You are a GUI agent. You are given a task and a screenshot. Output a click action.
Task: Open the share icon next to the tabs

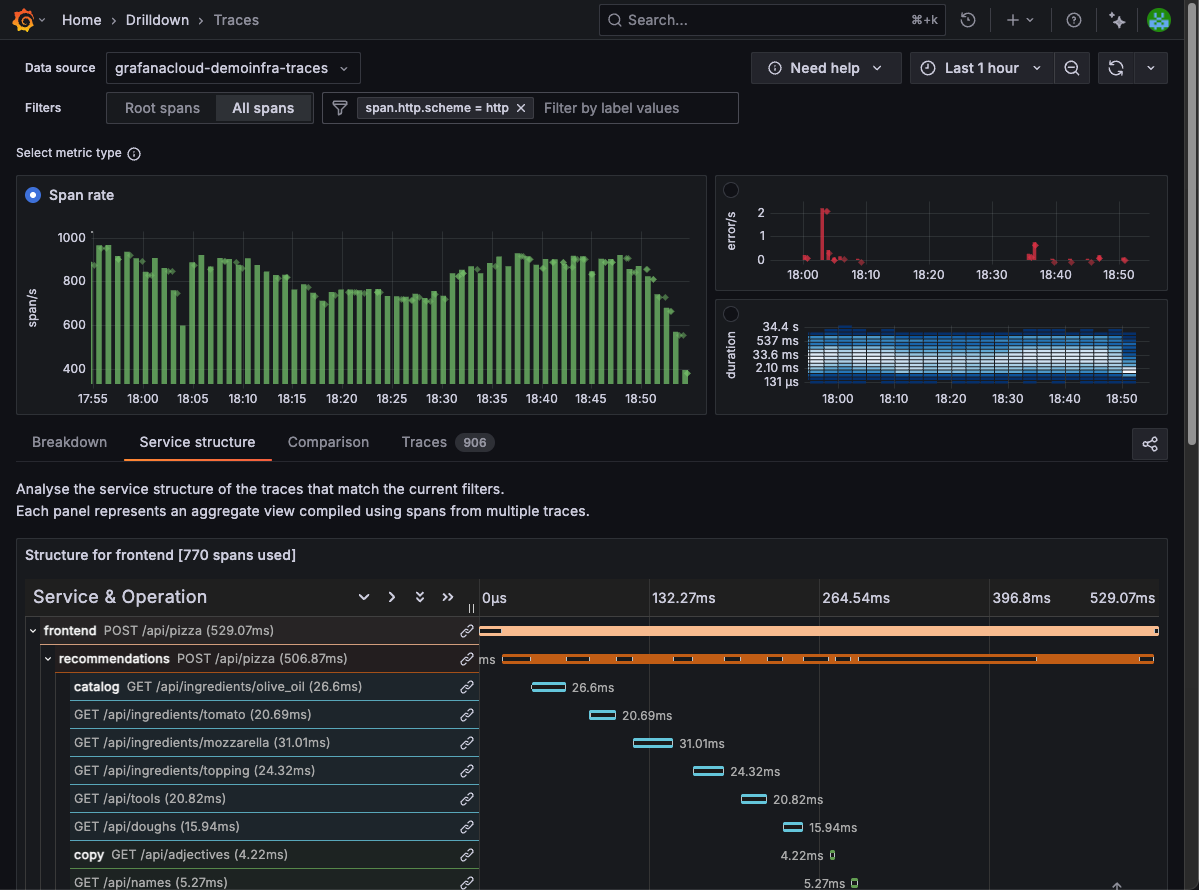(x=1149, y=443)
